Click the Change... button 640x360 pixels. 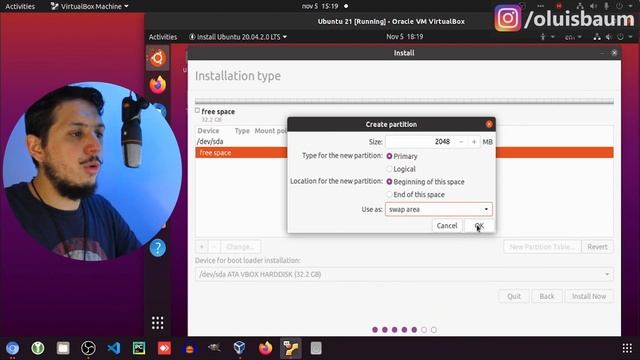click(240, 247)
